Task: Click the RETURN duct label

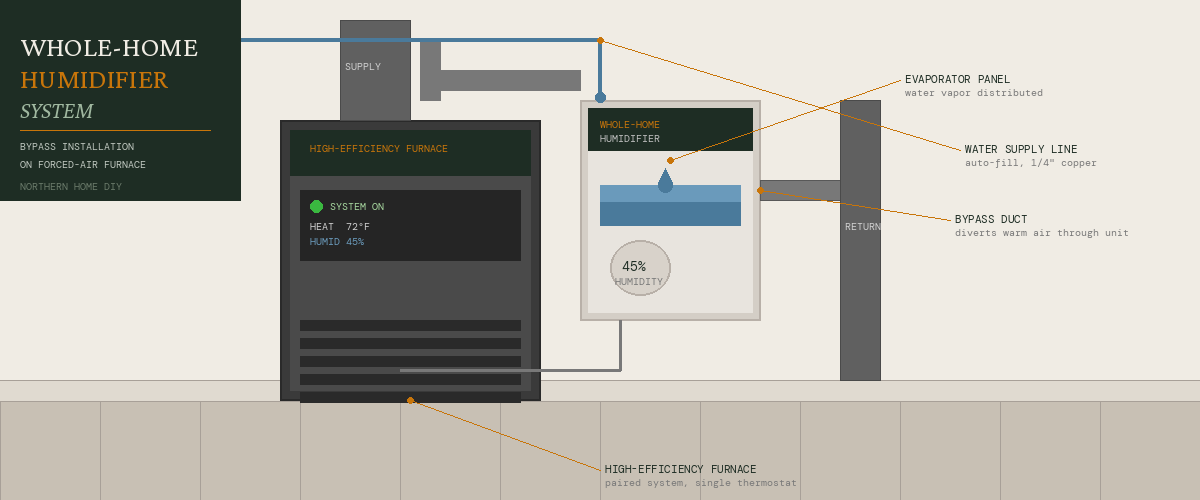Action: 863,227
